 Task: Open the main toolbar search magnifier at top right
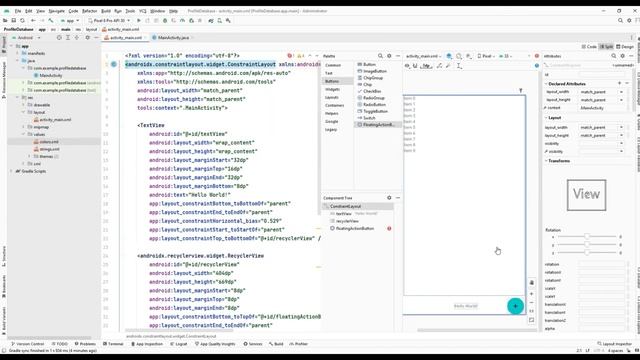(x=620, y=20)
